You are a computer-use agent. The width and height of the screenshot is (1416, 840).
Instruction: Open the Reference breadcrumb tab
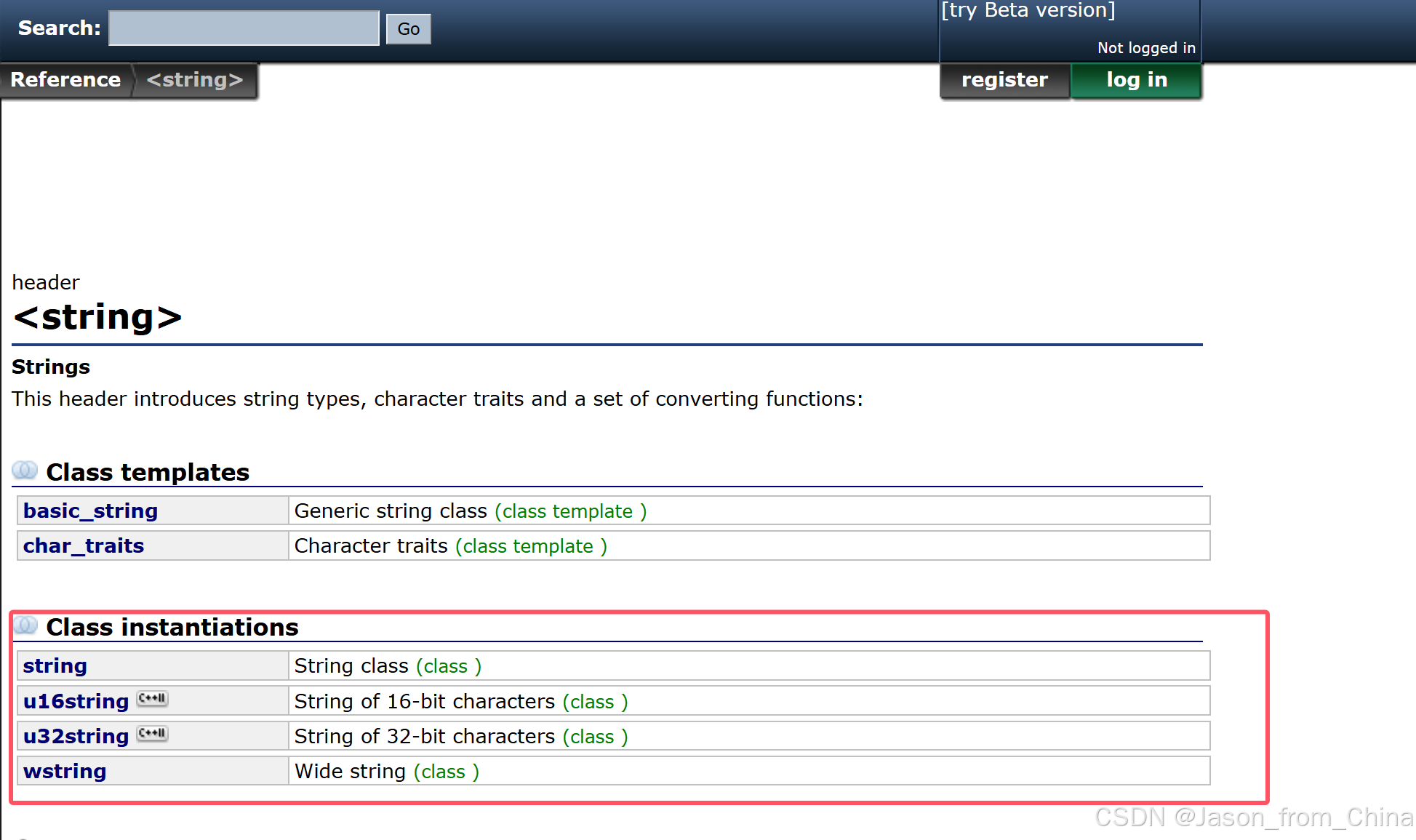(x=65, y=80)
